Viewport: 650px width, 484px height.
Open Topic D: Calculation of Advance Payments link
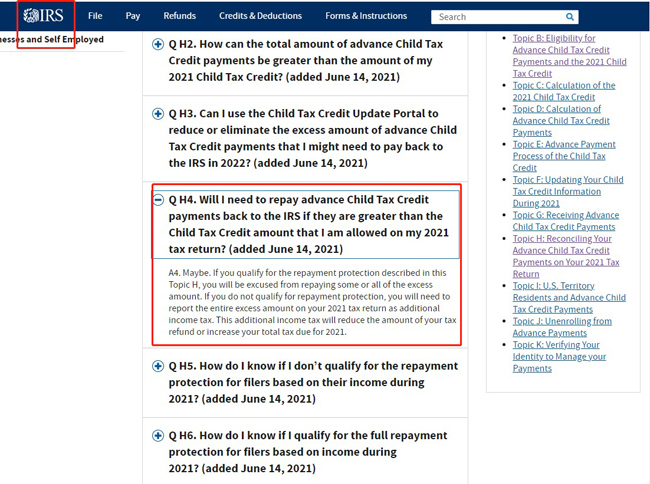561,121
